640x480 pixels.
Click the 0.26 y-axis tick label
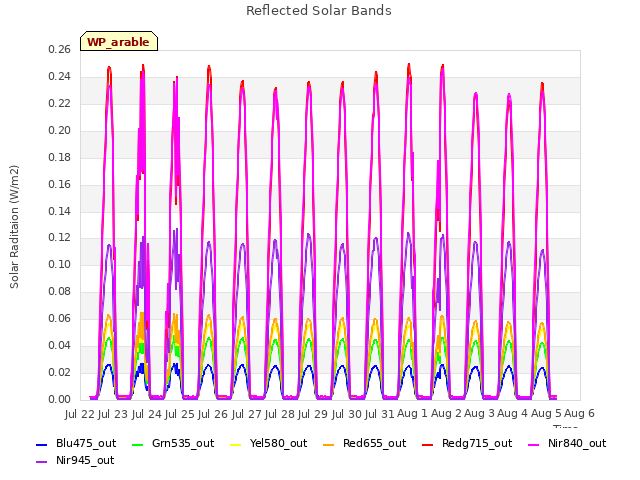click(60, 49)
